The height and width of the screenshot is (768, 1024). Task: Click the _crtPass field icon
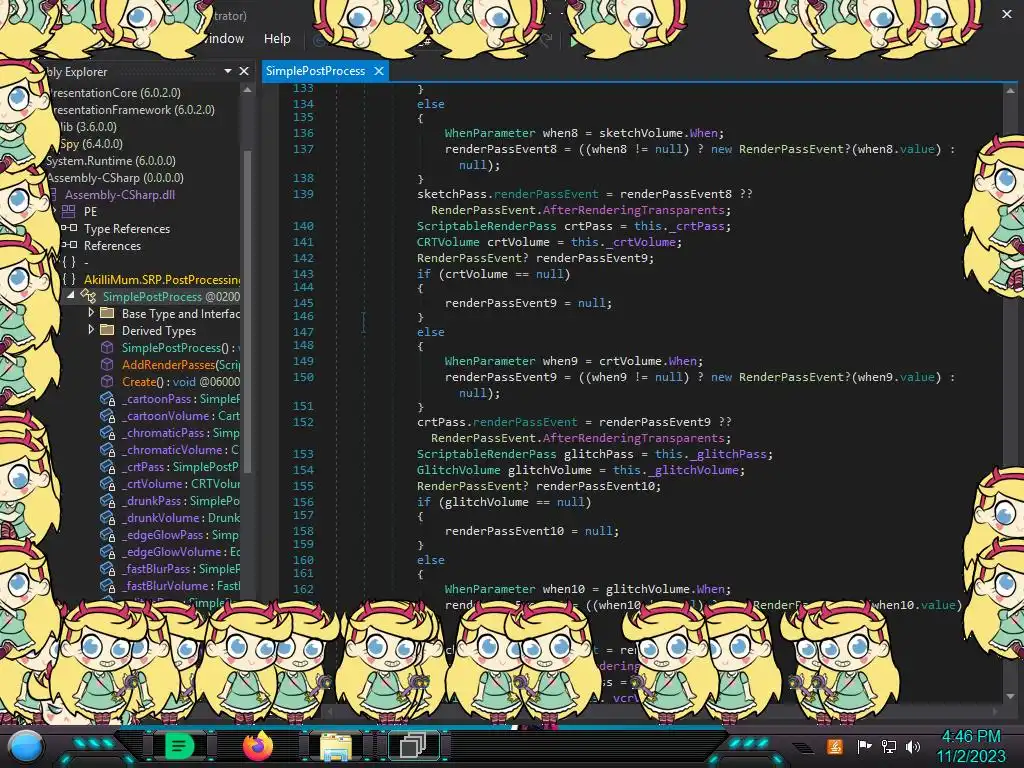[x=108, y=466]
